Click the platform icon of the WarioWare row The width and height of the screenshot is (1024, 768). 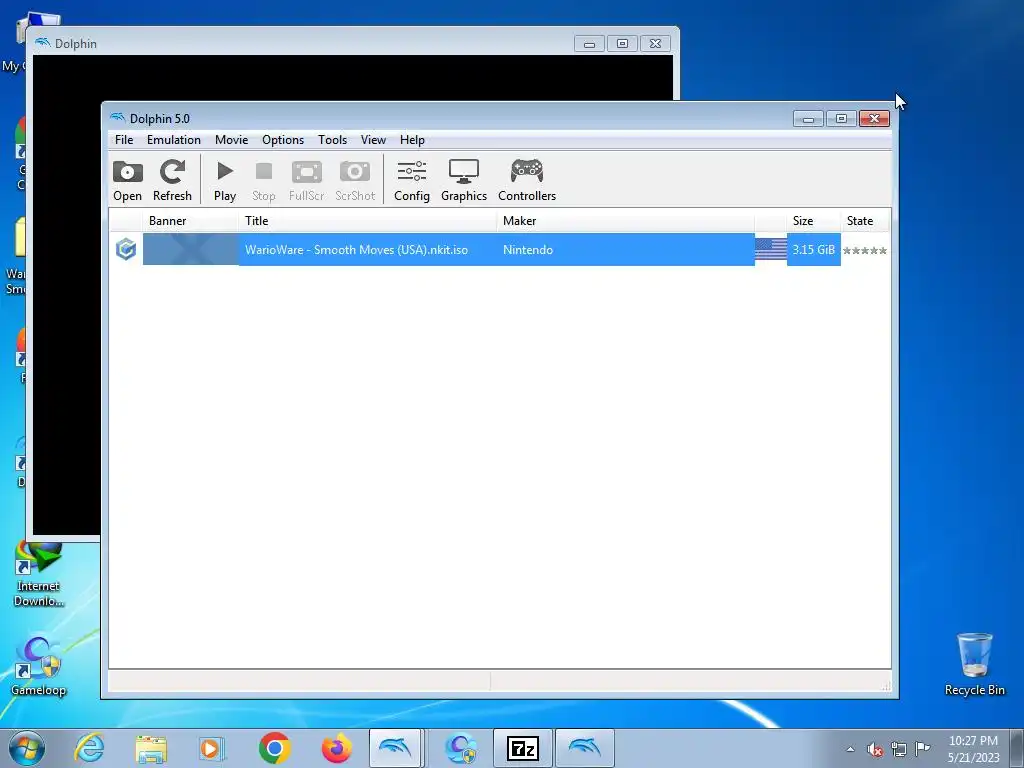125,249
